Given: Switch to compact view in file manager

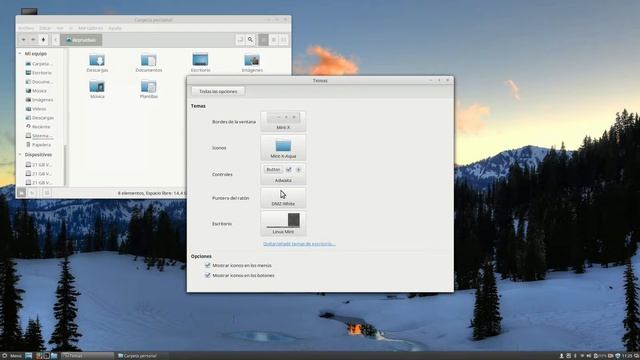Looking at the screenshot, I should click(284, 40).
